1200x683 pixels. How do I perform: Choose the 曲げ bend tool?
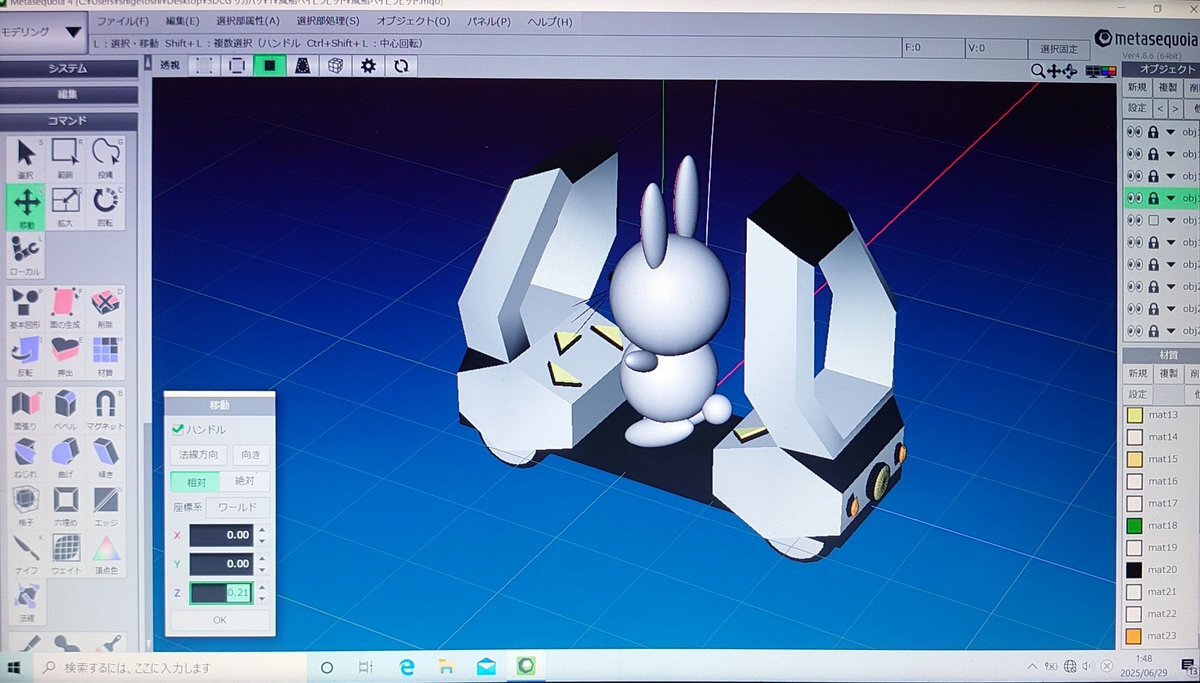tap(66, 457)
